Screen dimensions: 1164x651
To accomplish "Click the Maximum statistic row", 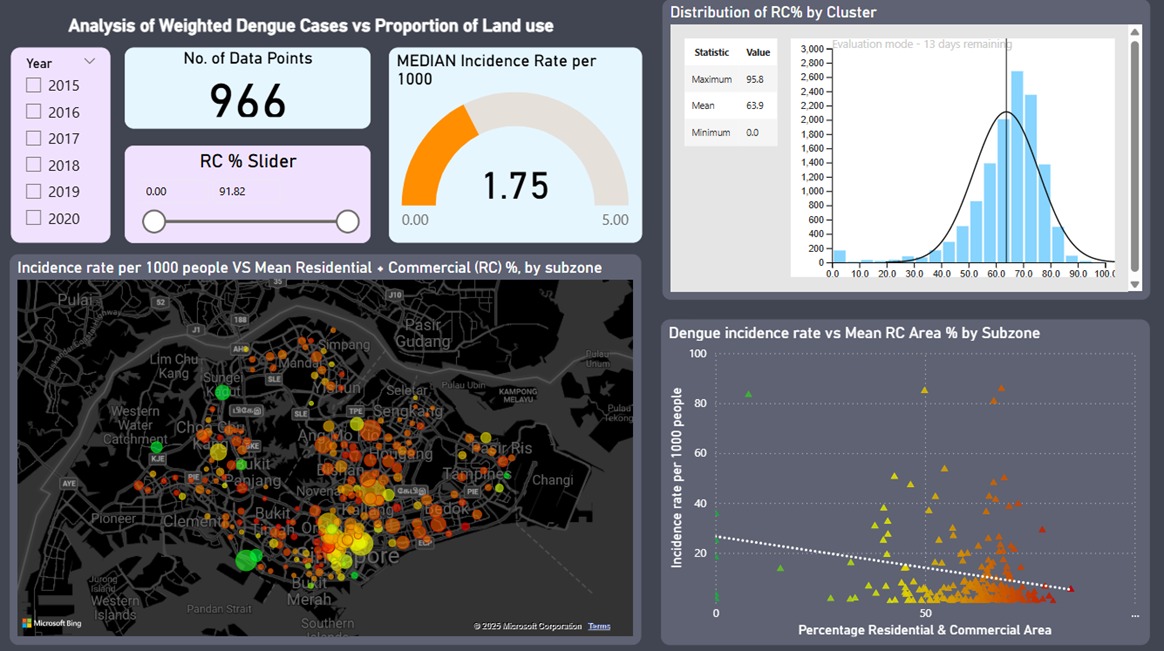I will click(x=730, y=79).
